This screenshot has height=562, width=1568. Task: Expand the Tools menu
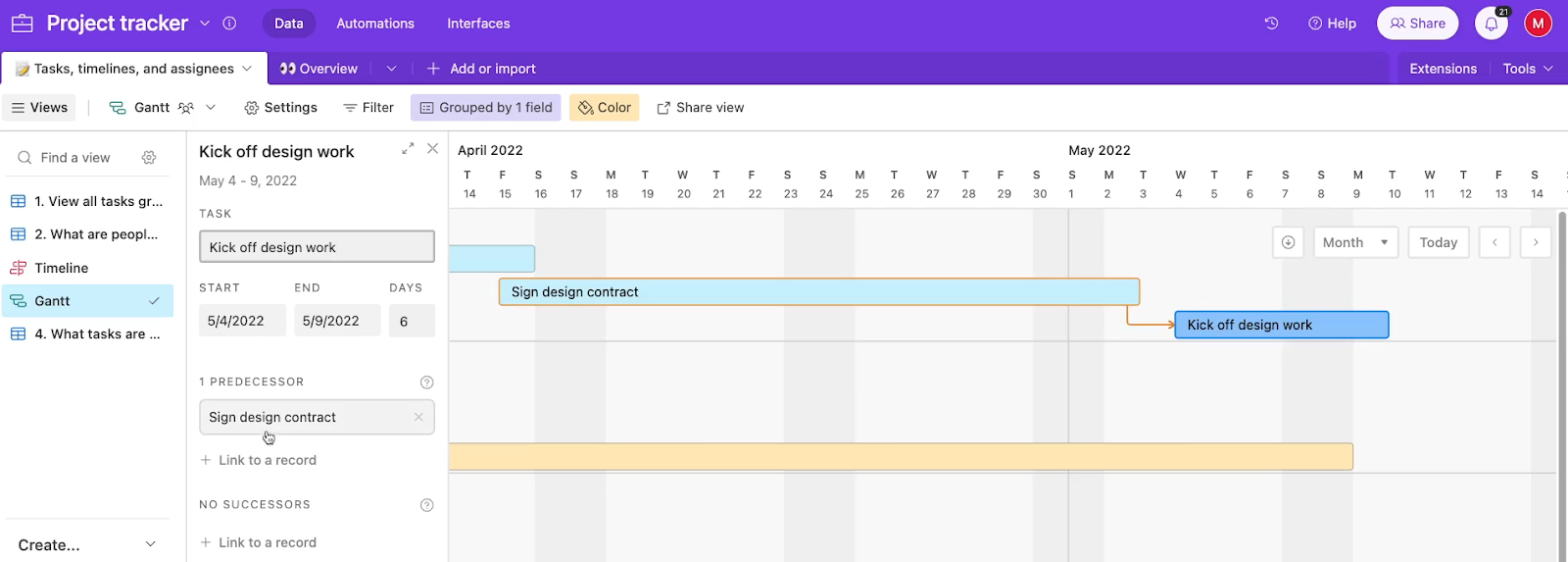[x=1527, y=69]
